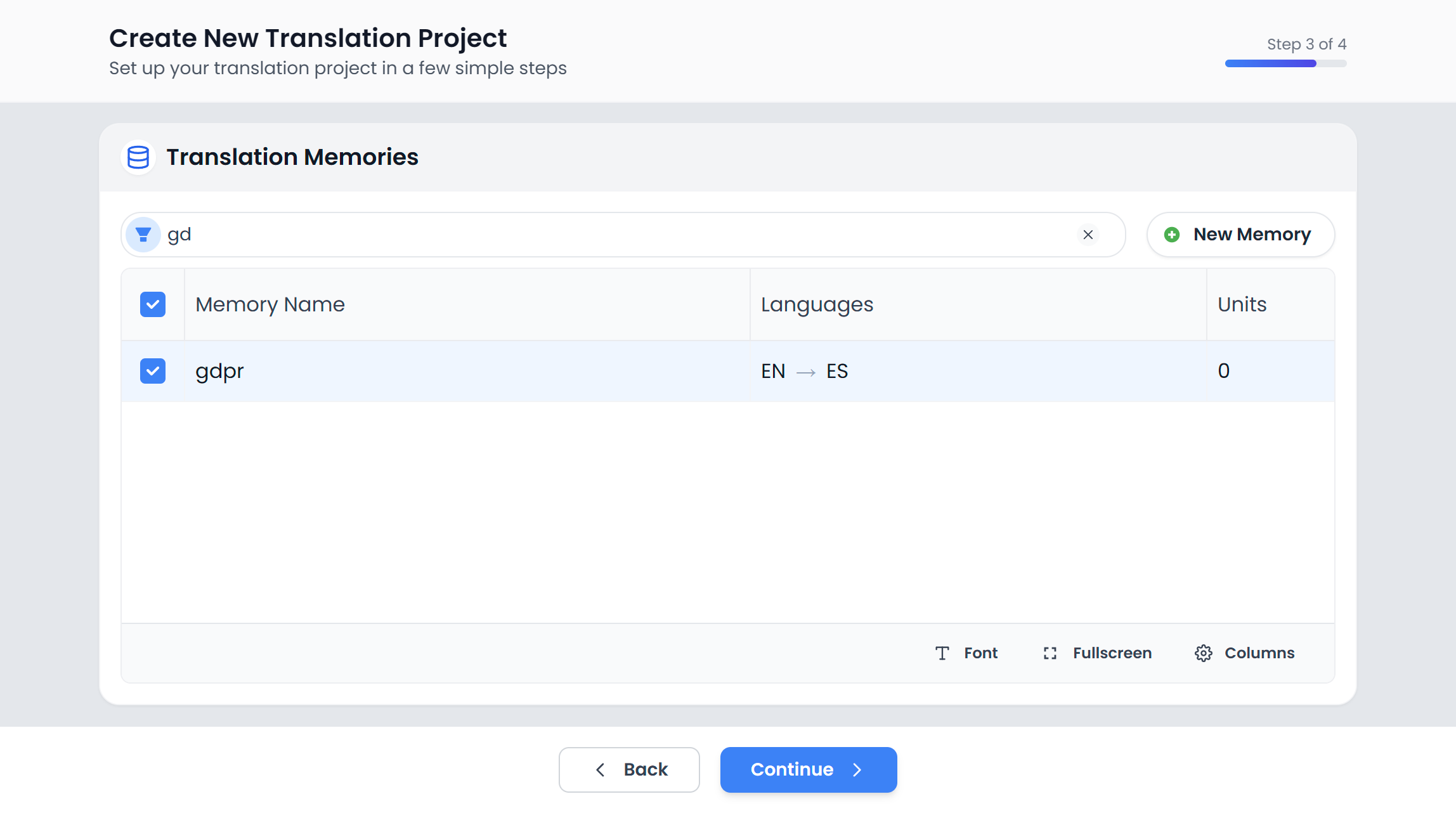Viewport: 1456px width, 813px height.
Task: Click the filter funnel icon in search bar
Action: tap(143, 234)
